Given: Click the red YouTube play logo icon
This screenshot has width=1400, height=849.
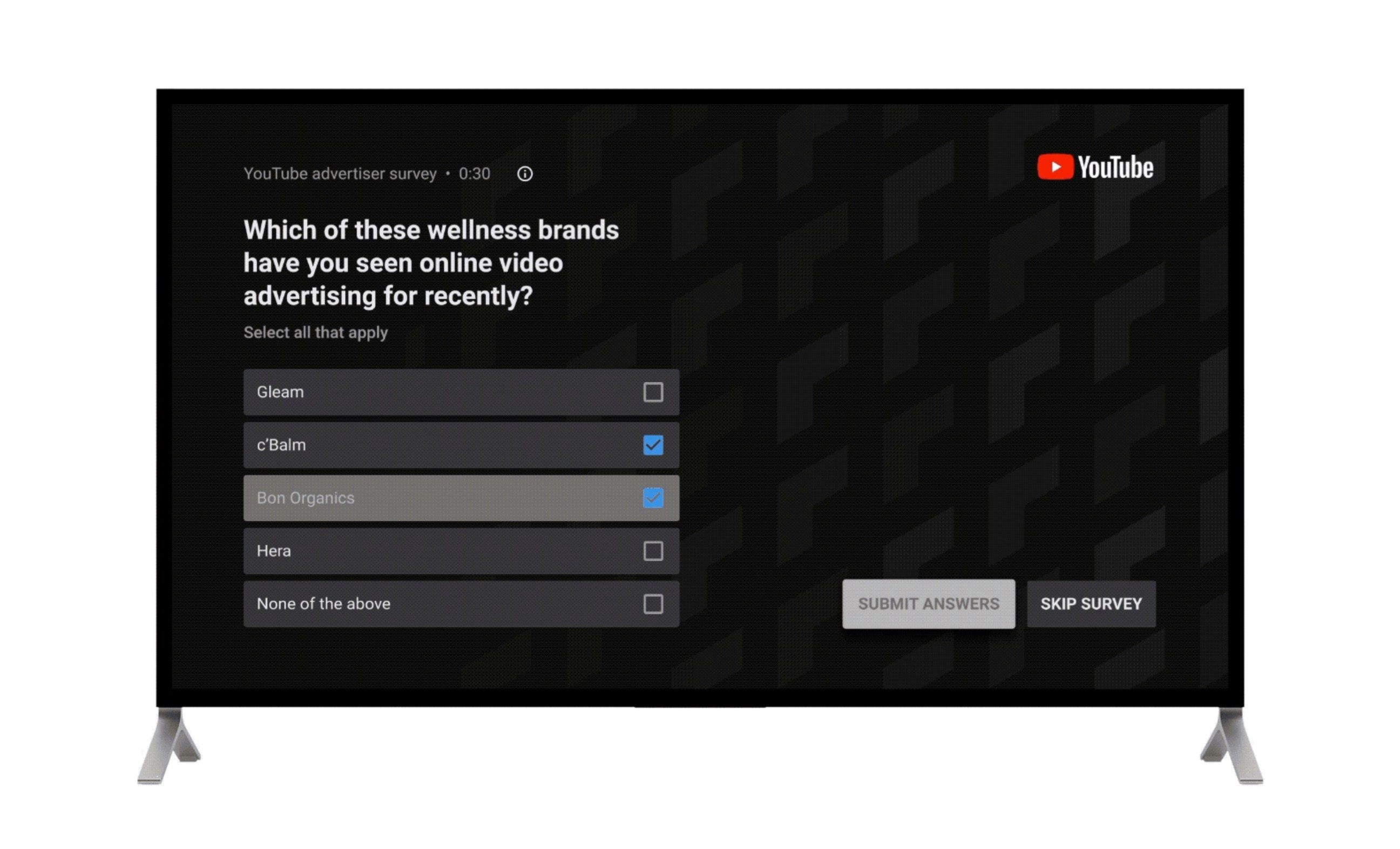Looking at the screenshot, I should [x=1054, y=167].
